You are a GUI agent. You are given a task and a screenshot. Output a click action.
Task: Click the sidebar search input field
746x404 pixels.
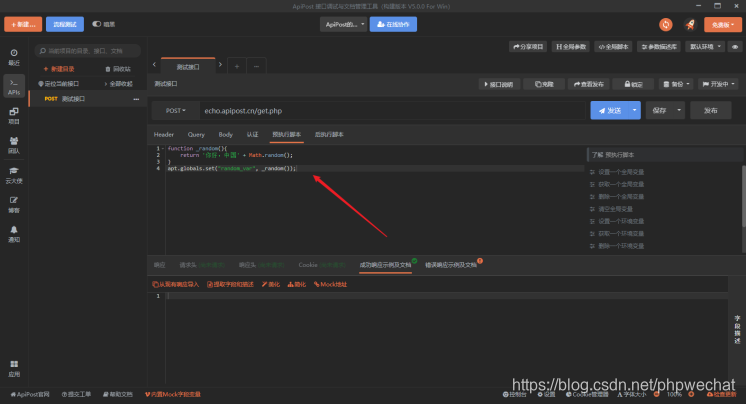pos(88,51)
